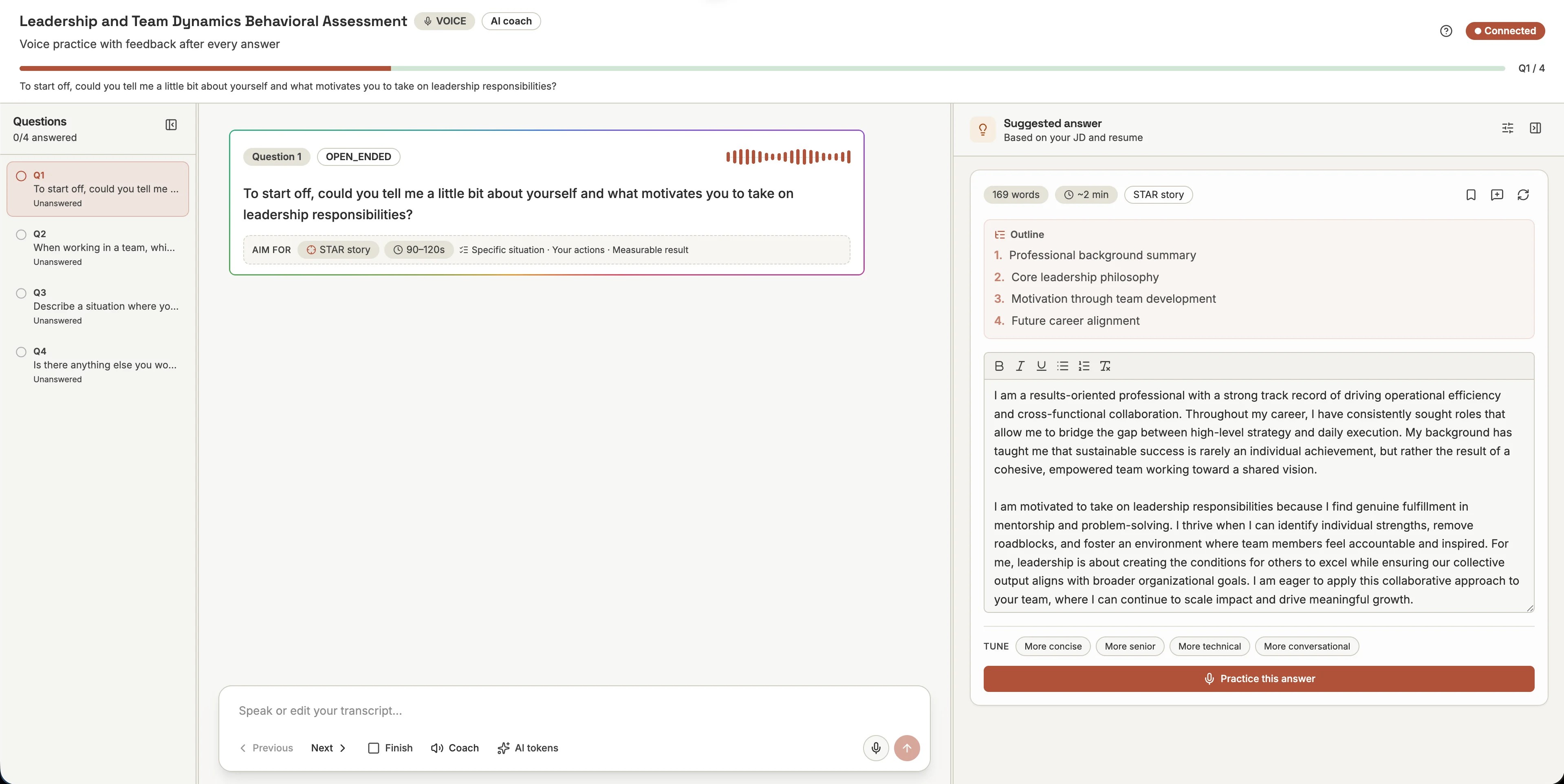Click the answer editor resize handle

point(1530,608)
